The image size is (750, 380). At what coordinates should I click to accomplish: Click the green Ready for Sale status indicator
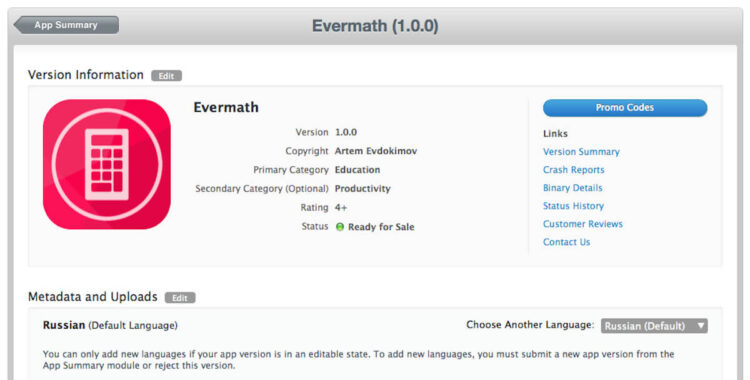pyautogui.click(x=340, y=227)
